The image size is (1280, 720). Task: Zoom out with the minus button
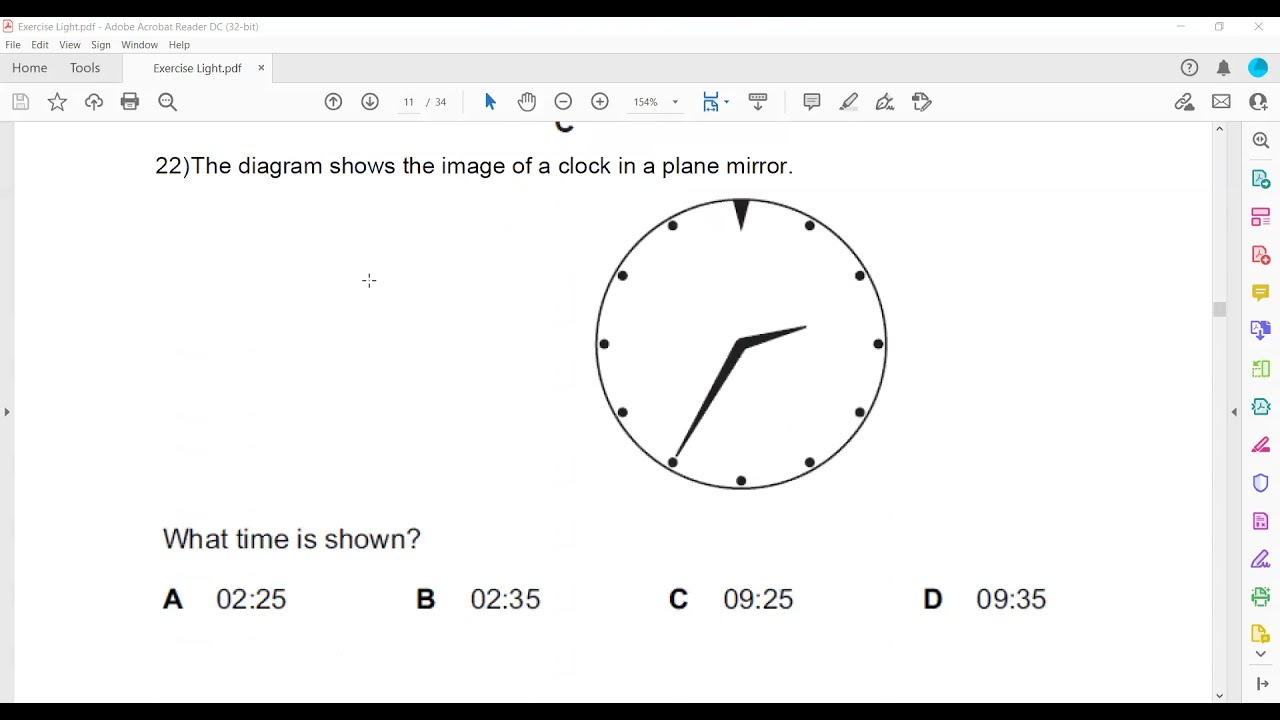(563, 102)
